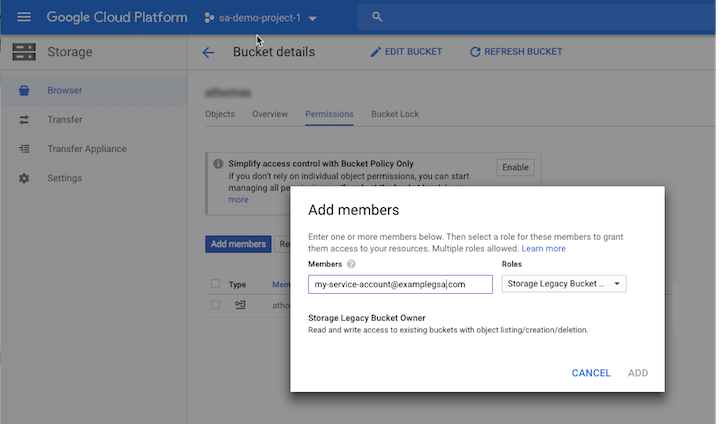720x424 pixels.
Task: Open the Learn more link in dialog
Action: [543, 249]
